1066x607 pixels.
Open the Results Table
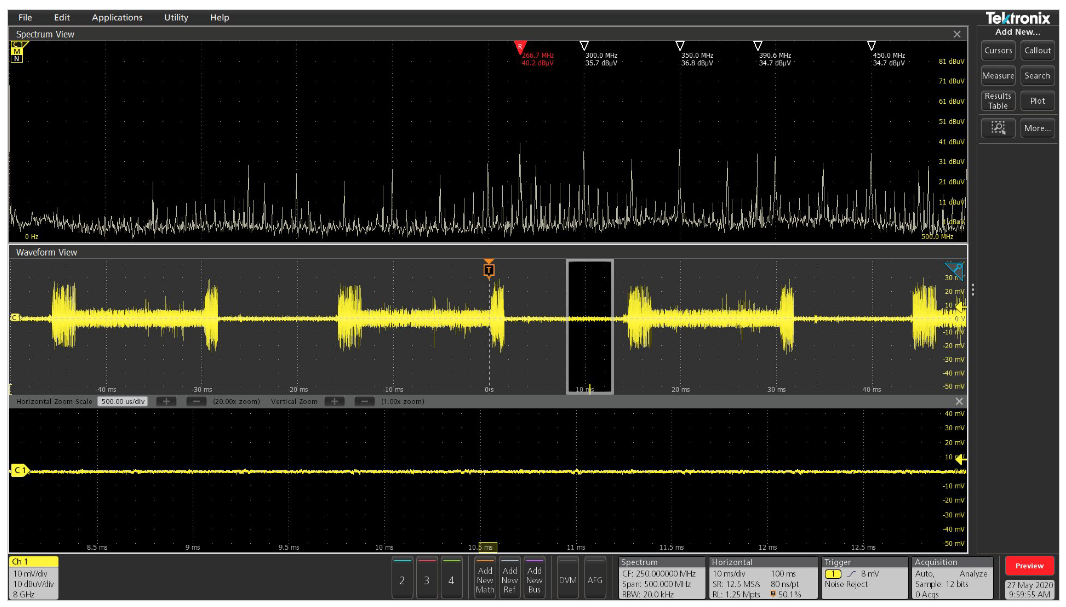[x=998, y=101]
